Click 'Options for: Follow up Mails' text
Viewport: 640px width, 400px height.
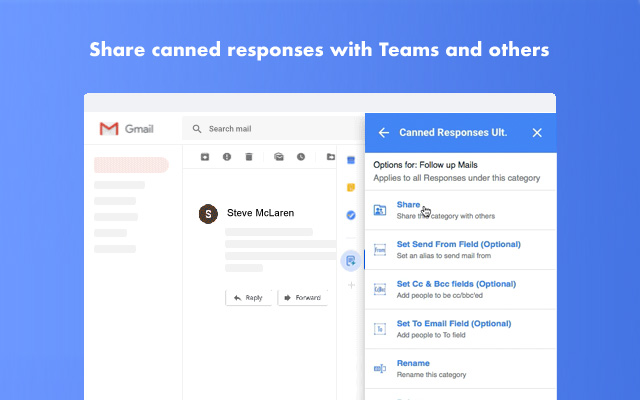click(425, 165)
